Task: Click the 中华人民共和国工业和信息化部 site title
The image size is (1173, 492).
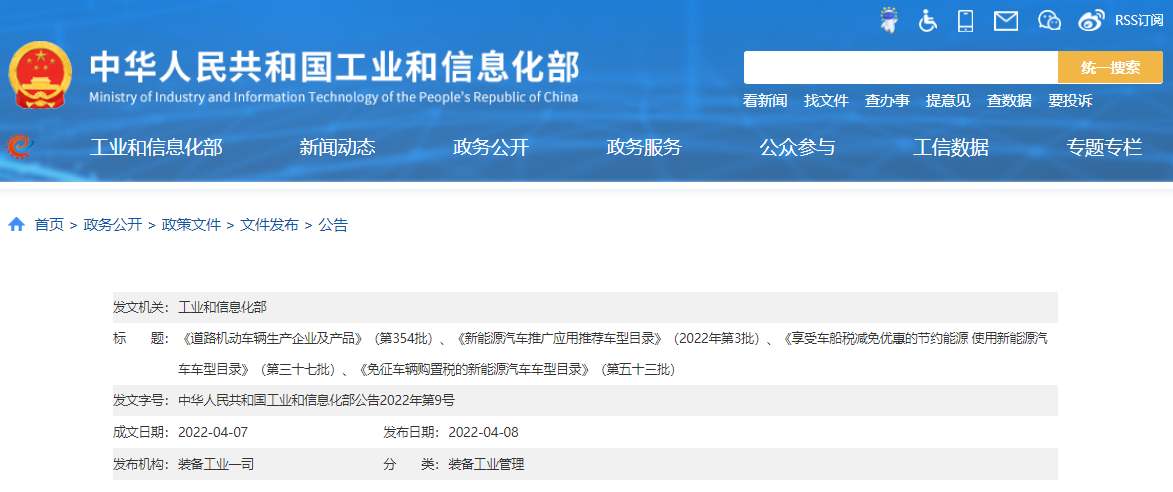Action: click(x=334, y=67)
